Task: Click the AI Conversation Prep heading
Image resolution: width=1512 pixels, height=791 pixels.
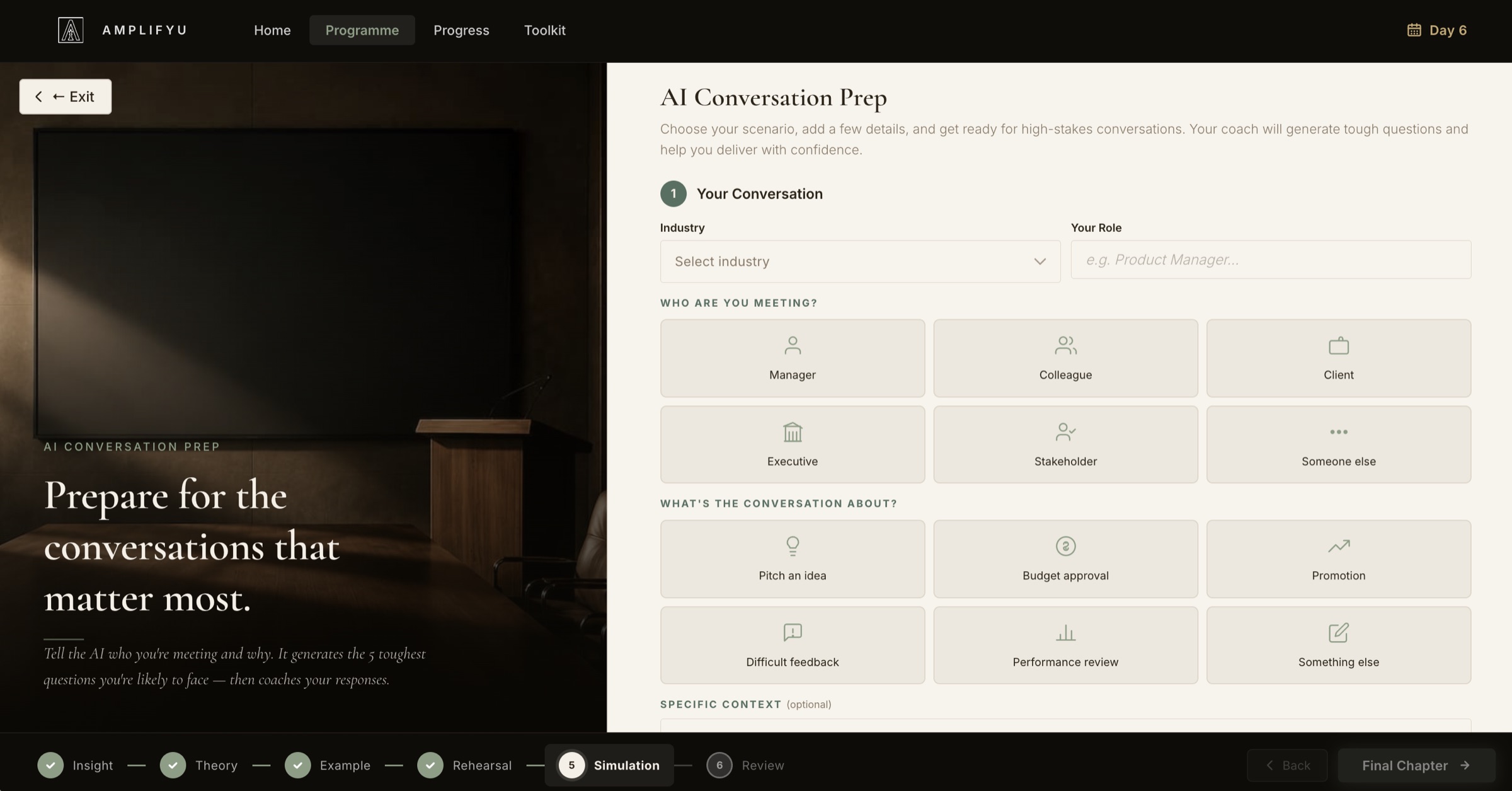Action: tap(774, 97)
